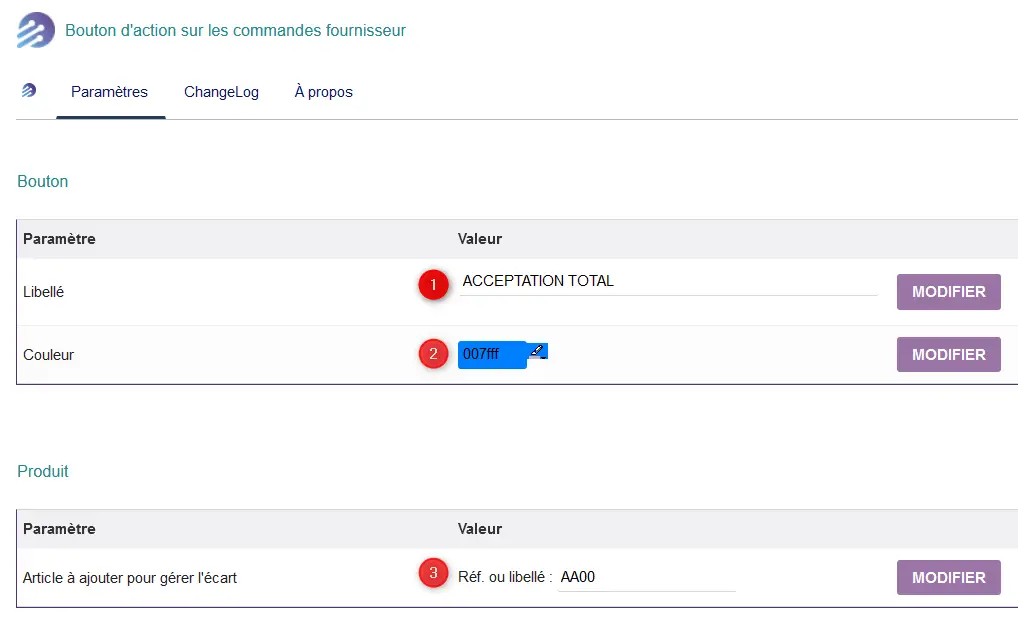
Task: Click the Couleur parameter label
Action: pos(49,355)
